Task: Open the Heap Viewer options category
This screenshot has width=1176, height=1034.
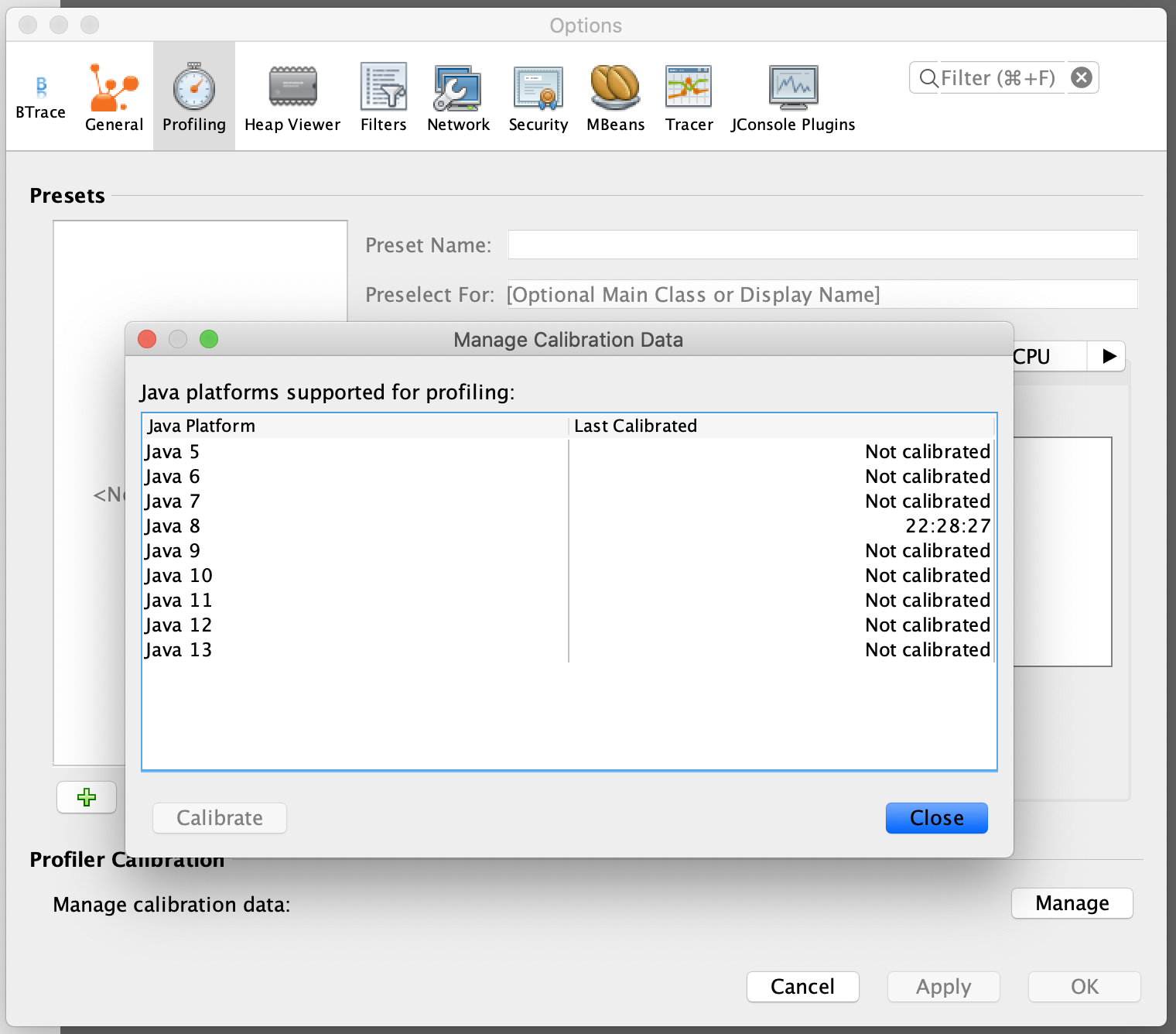Action: (292, 96)
